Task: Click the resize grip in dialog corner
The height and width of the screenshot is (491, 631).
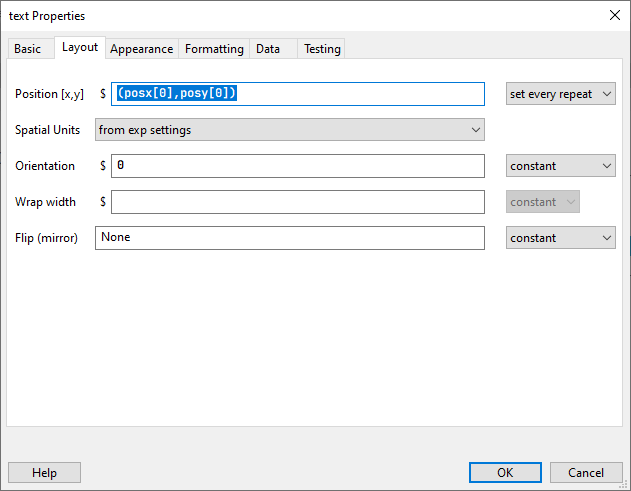Action: pyautogui.click(x=624, y=484)
